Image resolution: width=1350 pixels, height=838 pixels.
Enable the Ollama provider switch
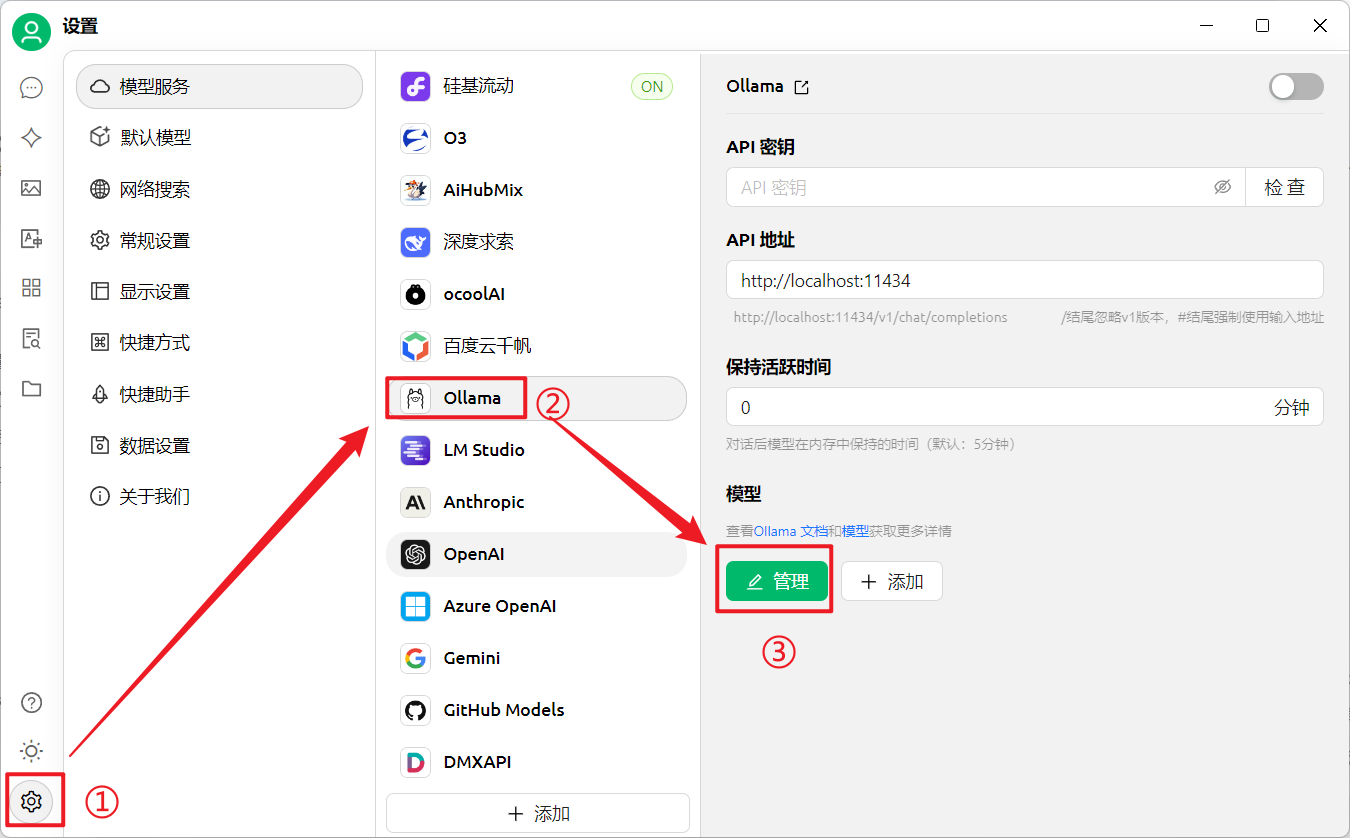tap(1296, 86)
